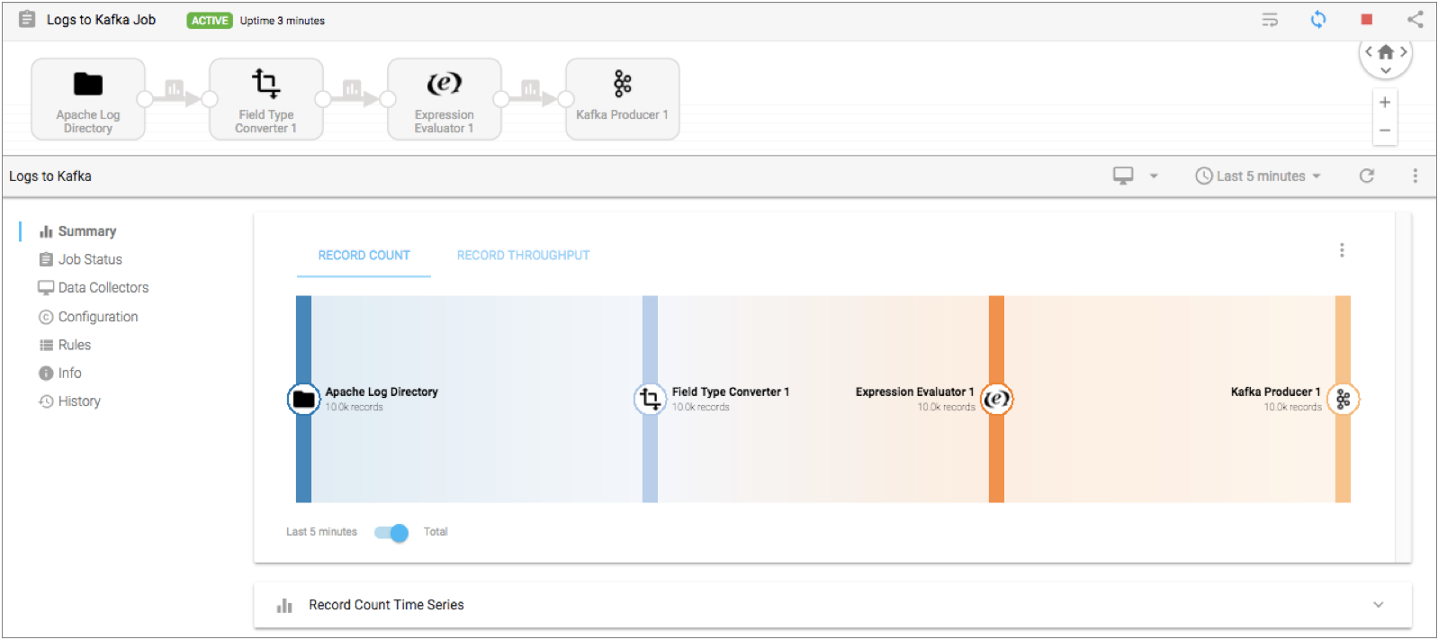Click the share icon in top bar
The height and width of the screenshot is (640, 1438).
pyautogui.click(x=1414, y=19)
